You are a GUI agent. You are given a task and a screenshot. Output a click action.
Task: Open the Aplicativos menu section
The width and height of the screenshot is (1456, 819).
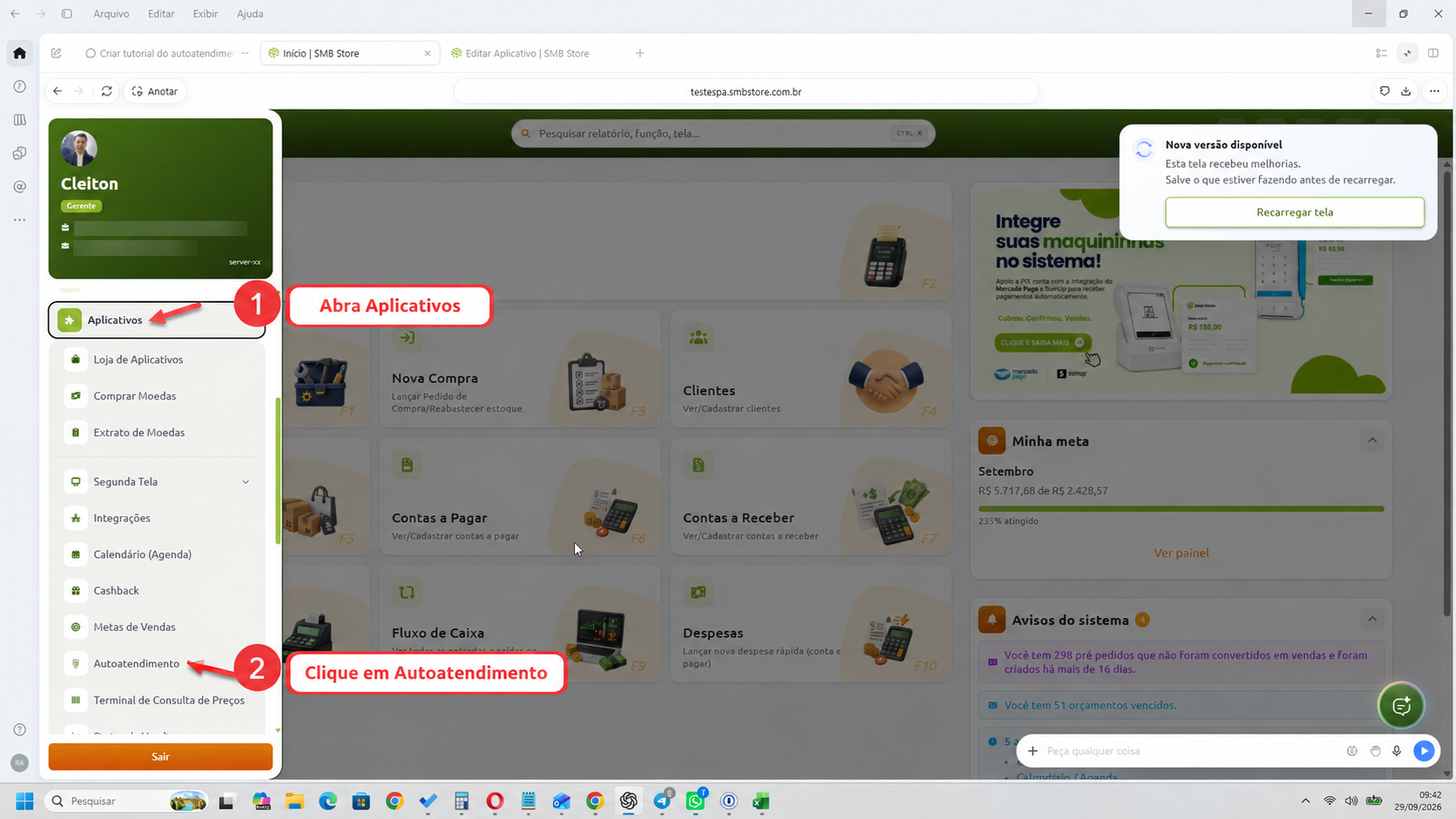pos(157,320)
